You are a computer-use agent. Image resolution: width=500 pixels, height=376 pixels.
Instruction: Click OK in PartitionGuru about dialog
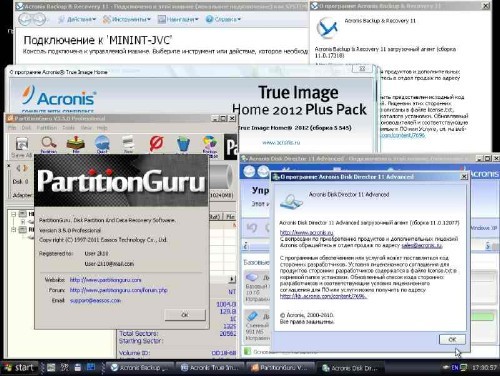click(x=185, y=315)
